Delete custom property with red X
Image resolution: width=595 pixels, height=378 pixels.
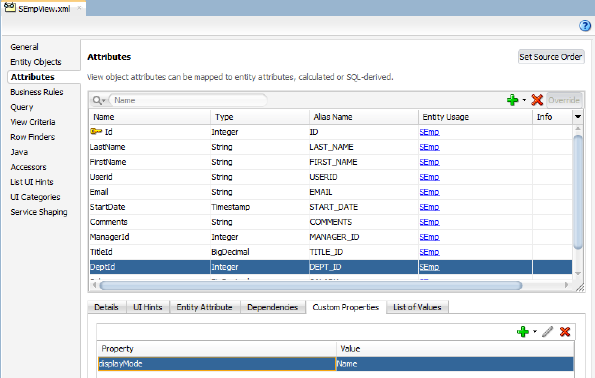click(565, 332)
